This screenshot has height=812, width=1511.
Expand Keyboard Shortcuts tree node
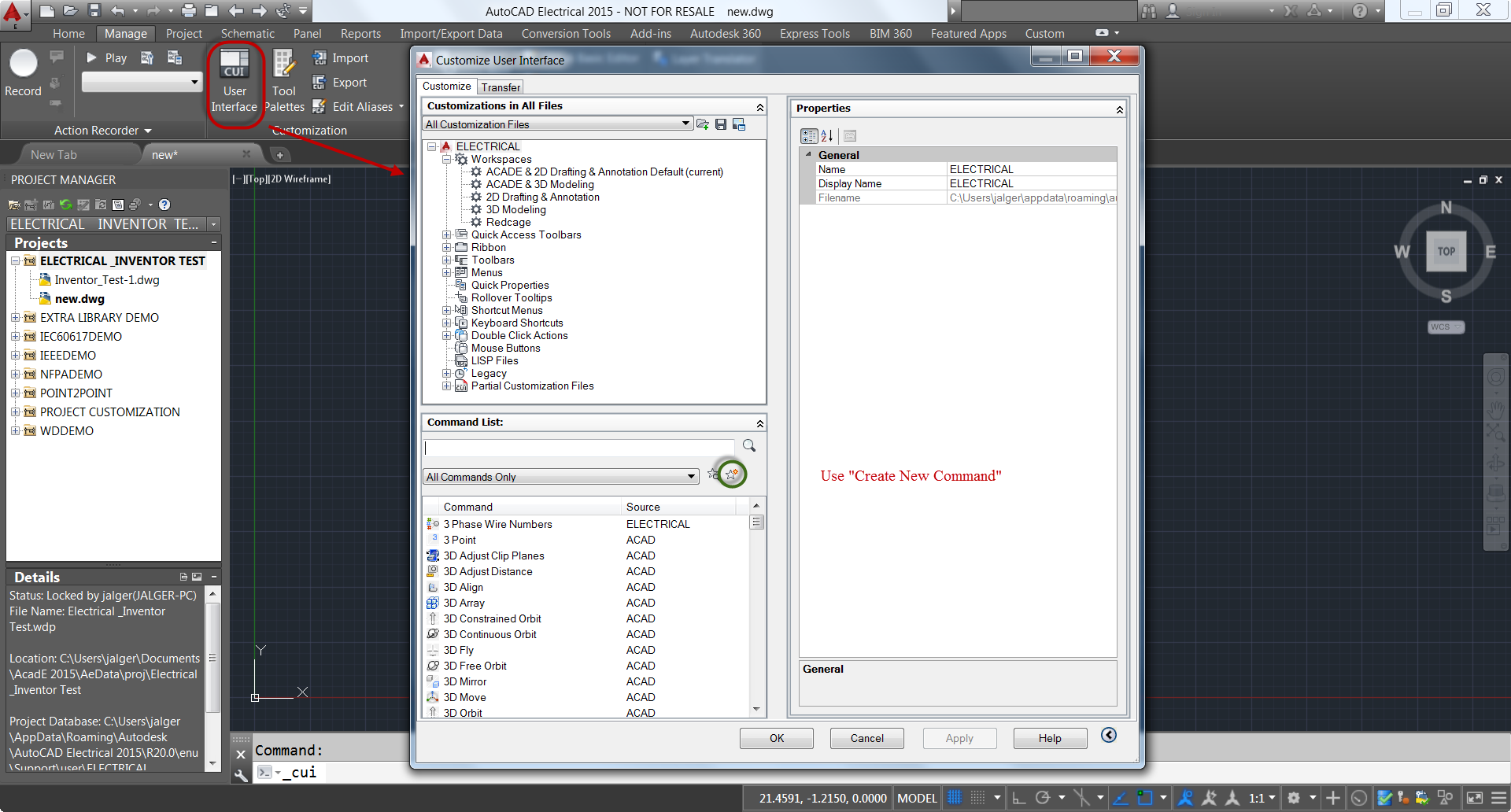[446, 323]
